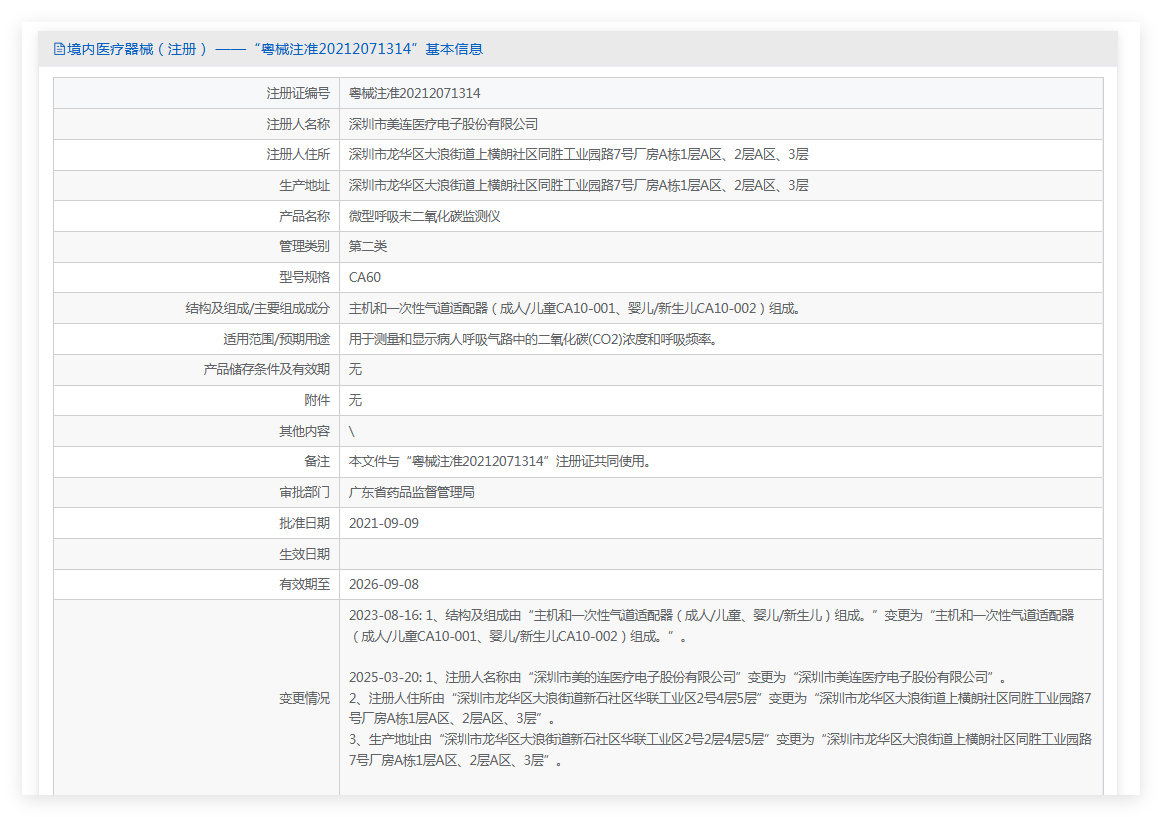Viewport: 1162px width, 817px height.
Task: Click the 适用范围/预期用途 label
Action: (x=276, y=339)
